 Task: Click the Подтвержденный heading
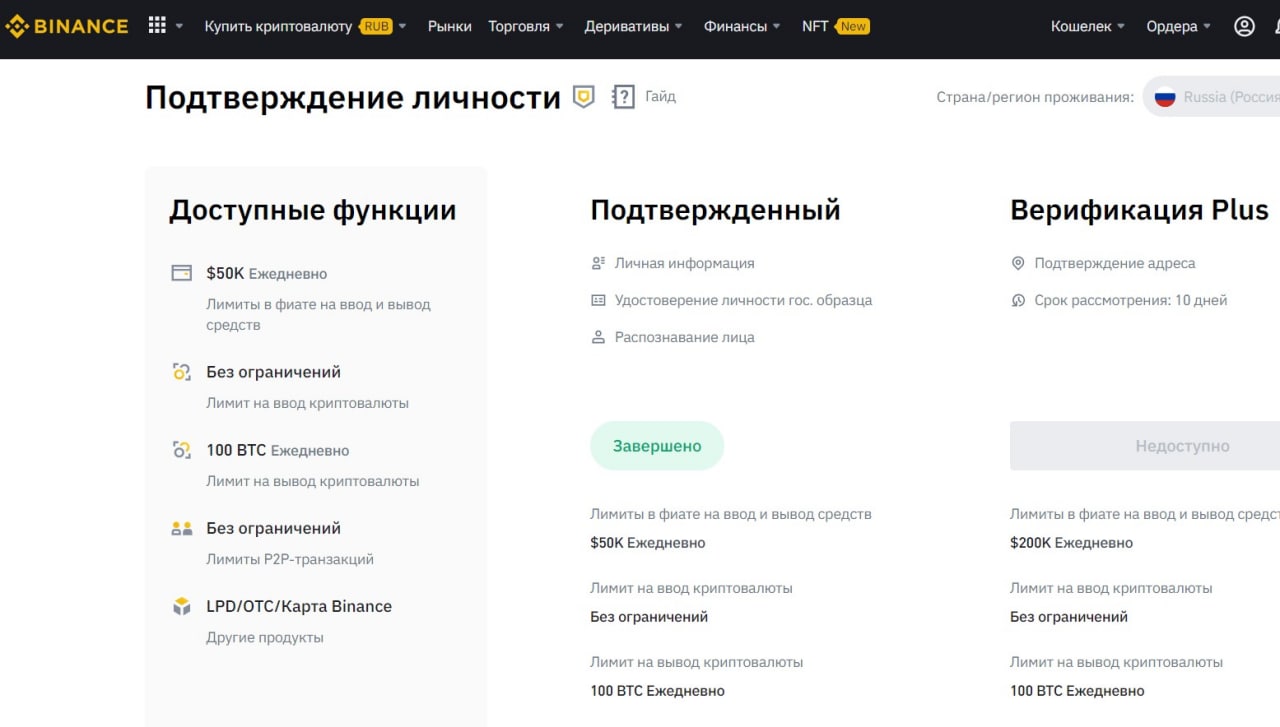tap(715, 210)
